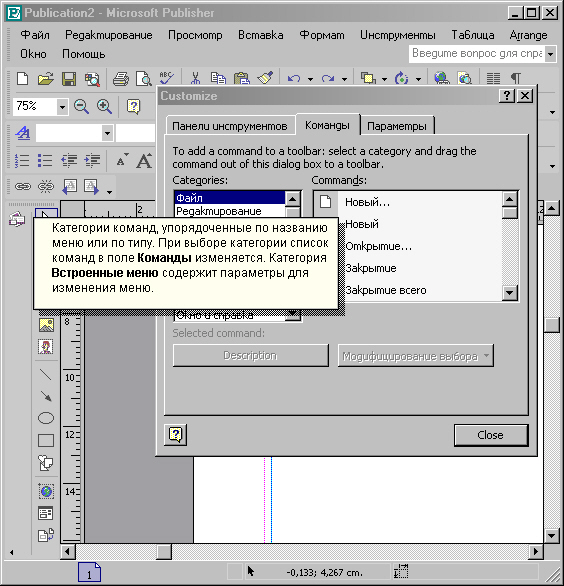Open the Ask a Question box dropdown
564x586 pixels.
point(550,55)
